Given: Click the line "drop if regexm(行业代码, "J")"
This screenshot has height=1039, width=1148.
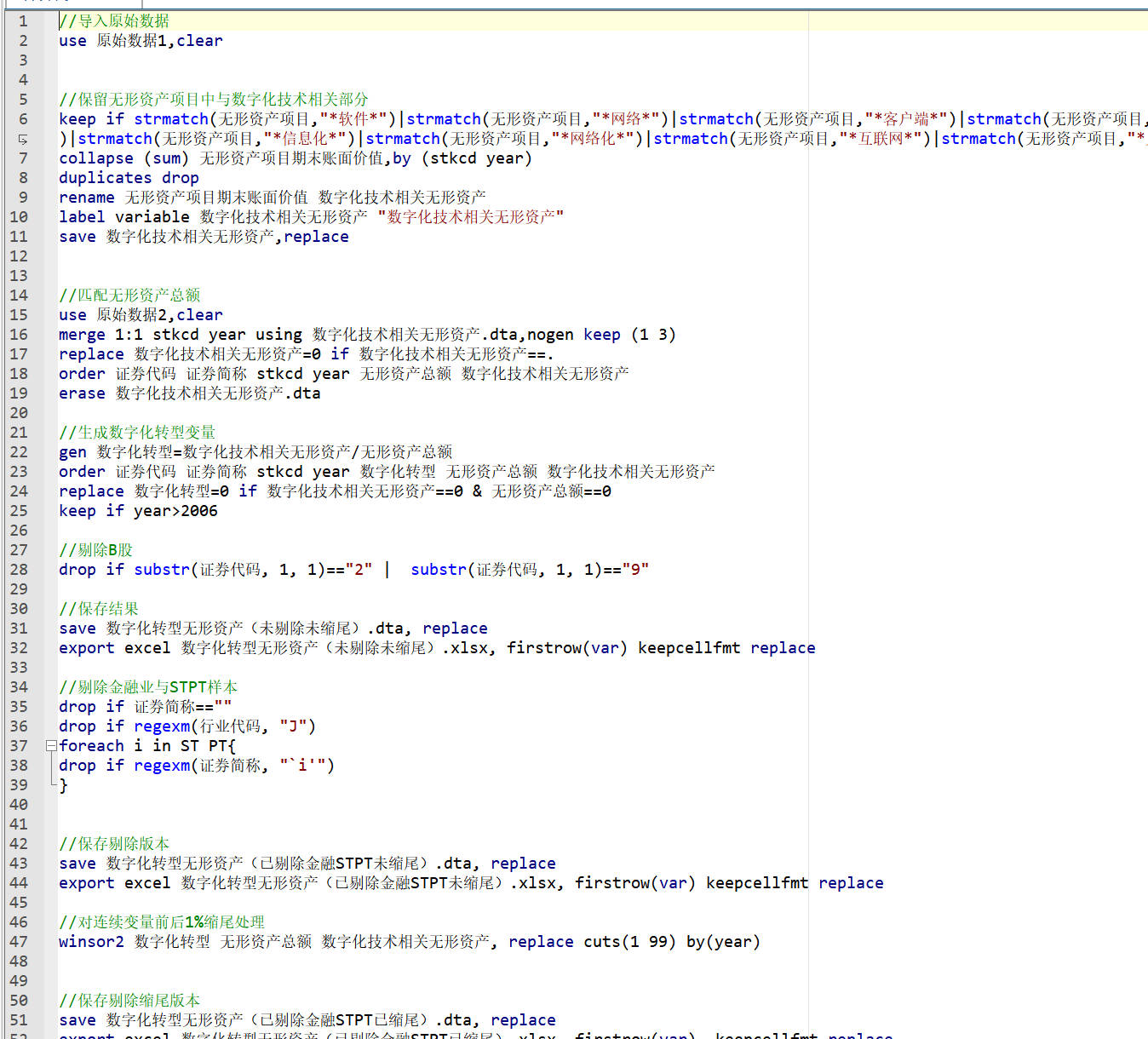Looking at the screenshot, I should pyautogui.click(x=187, y=726).
